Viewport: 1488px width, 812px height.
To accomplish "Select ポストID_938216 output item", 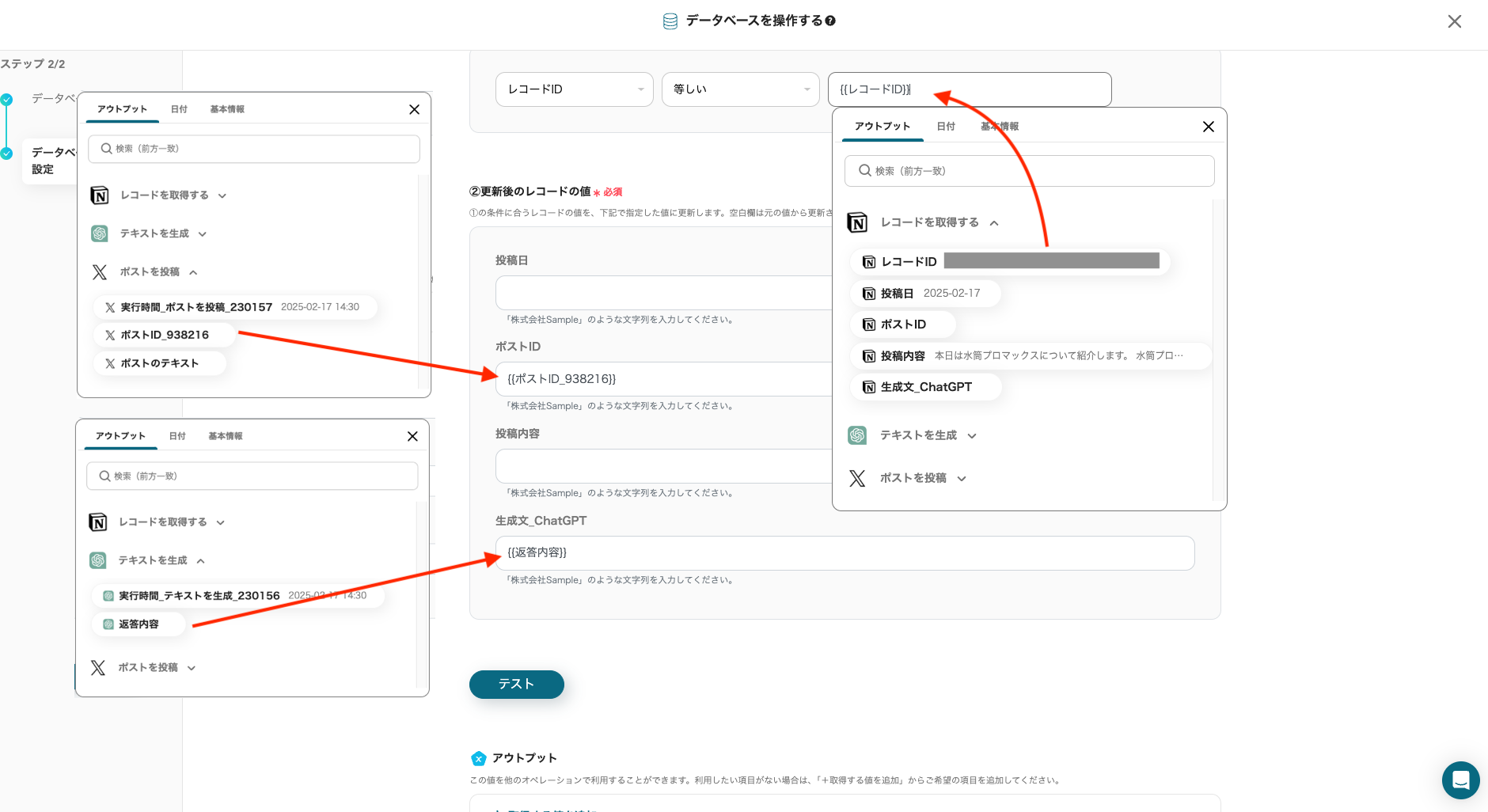I will tap(165, 336).
